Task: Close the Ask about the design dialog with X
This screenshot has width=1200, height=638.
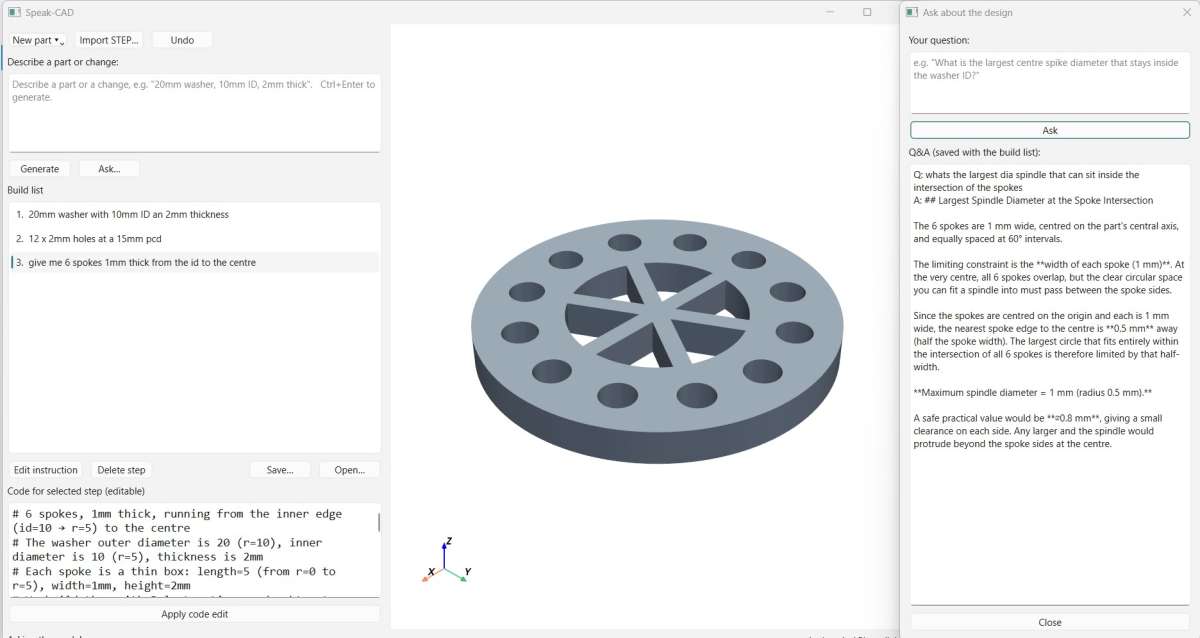Action: (1186, 12)
